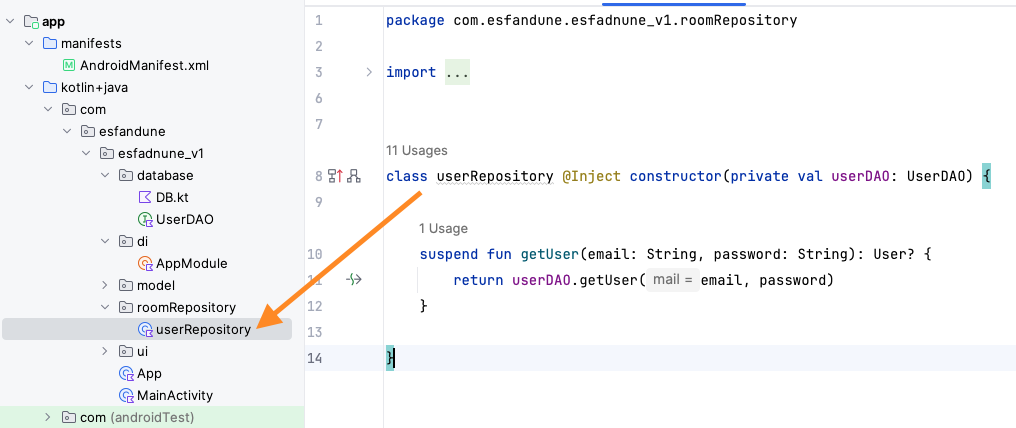Expand the model package folder
This screenshot has height=428, width=1016.
106,286
